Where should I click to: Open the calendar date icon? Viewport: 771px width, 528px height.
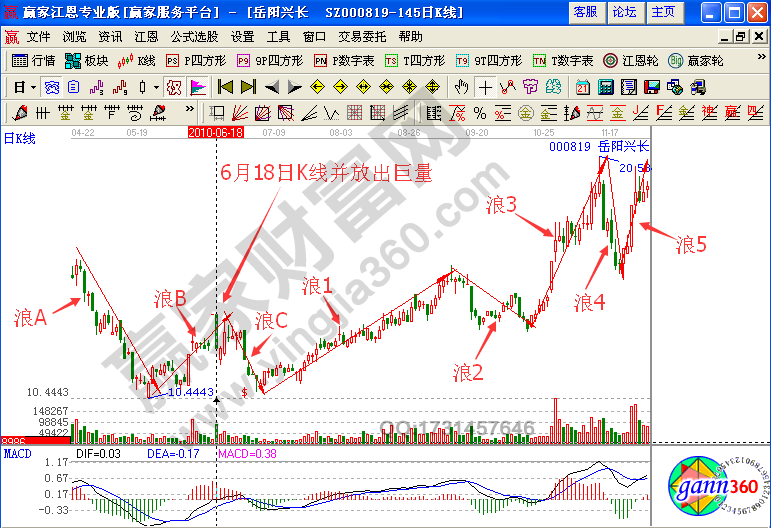(582, 86)
